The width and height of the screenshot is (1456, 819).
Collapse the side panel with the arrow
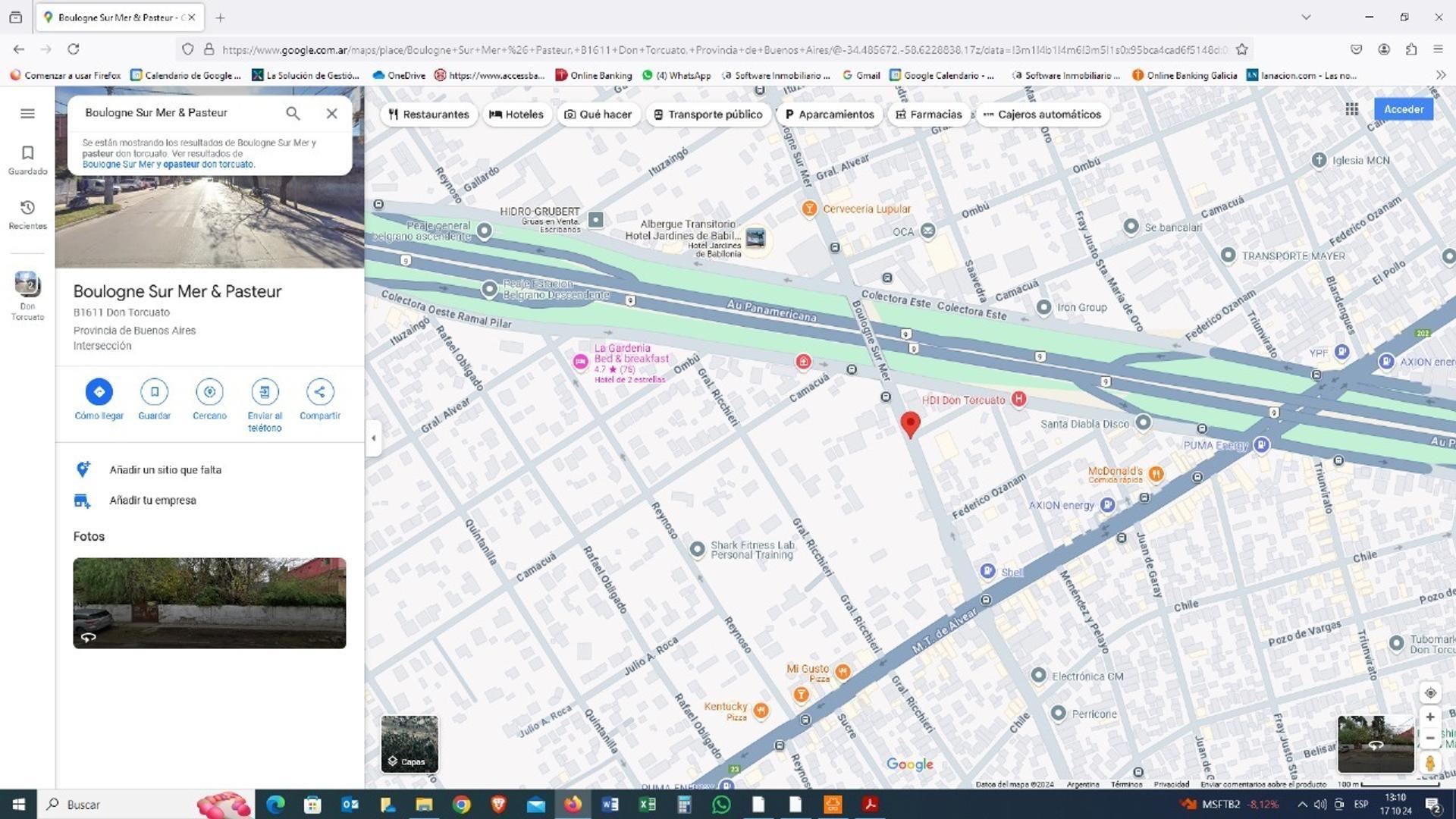pyautogui.click(x=373, y=438)
